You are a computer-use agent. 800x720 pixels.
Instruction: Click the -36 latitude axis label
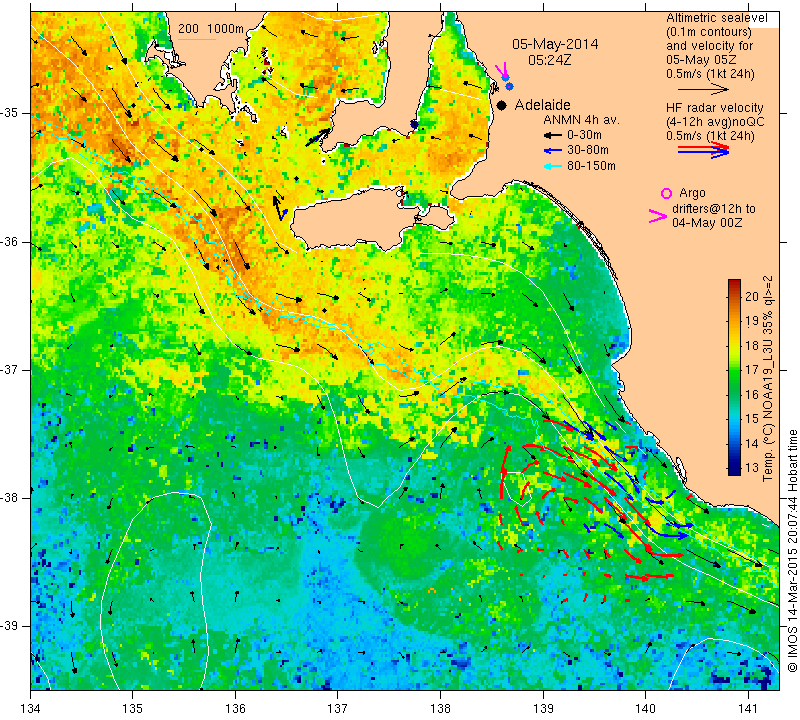11,241
